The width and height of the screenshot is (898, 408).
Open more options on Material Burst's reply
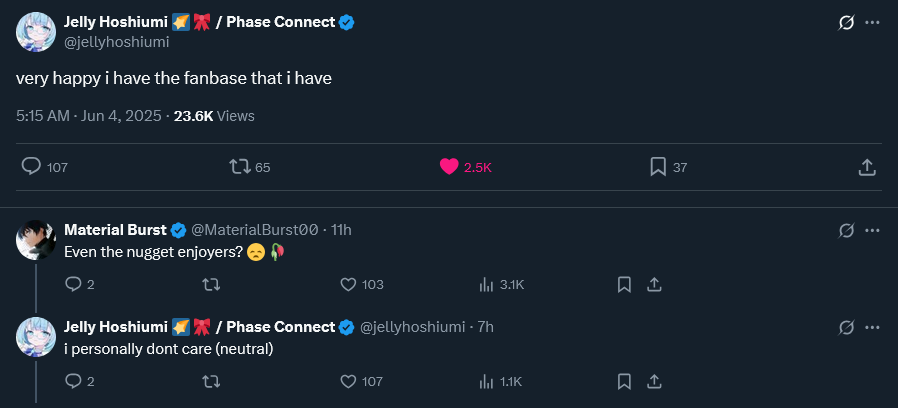pyautogui.click(x=873, y=230)
